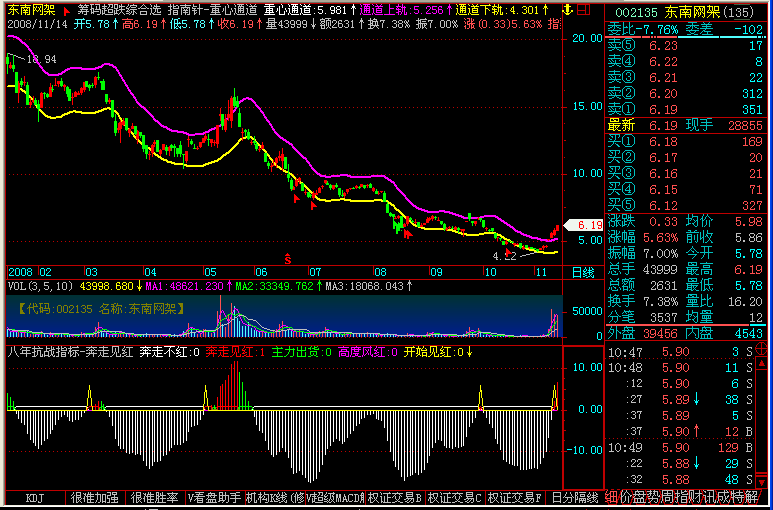Click 现手 28855 value
Image resolution: width=773 pixels, height=510 pixels.
(744, 125)
